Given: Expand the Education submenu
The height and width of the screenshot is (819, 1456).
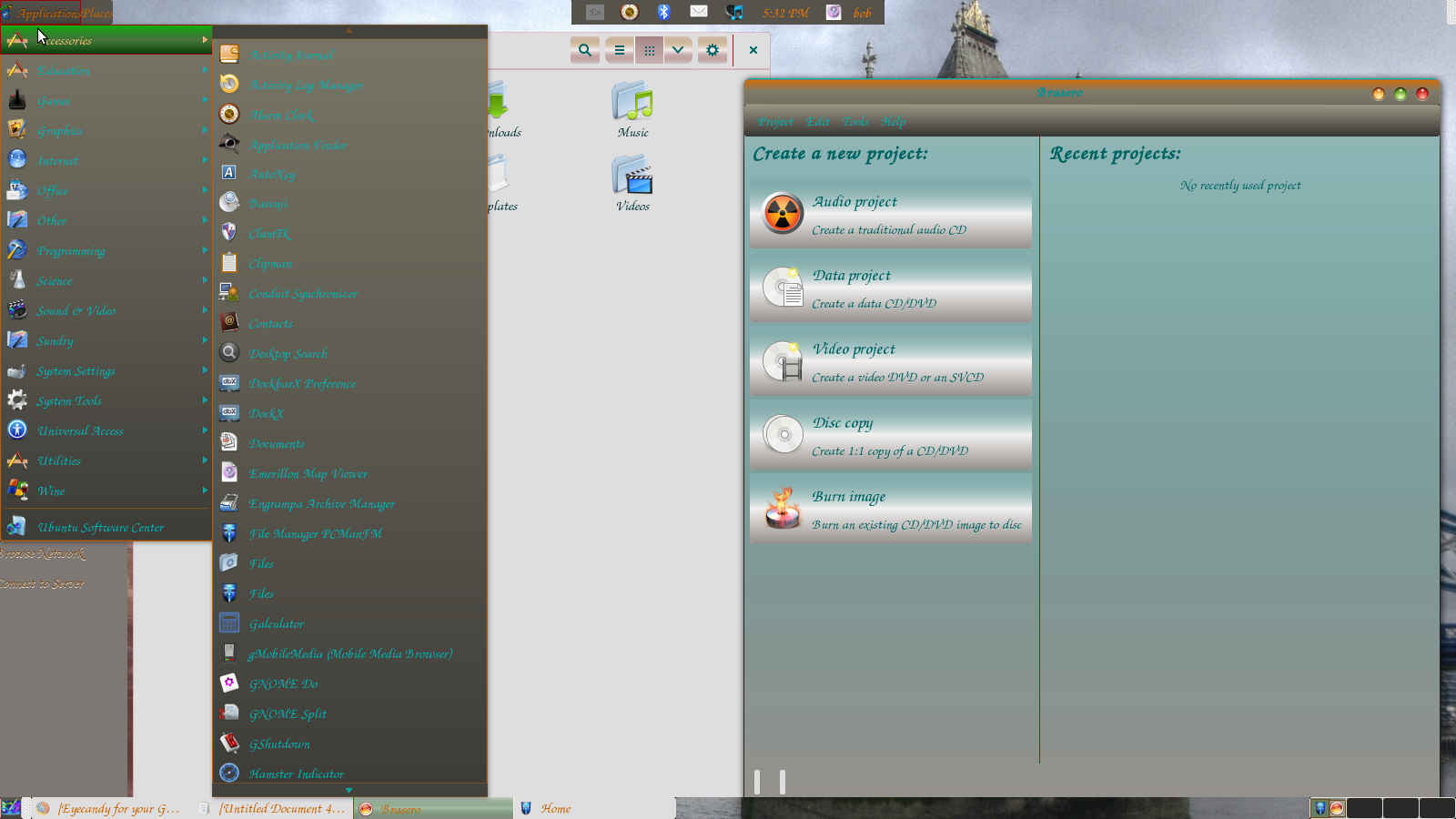Looking at the screenshot, I should [106, 70].
